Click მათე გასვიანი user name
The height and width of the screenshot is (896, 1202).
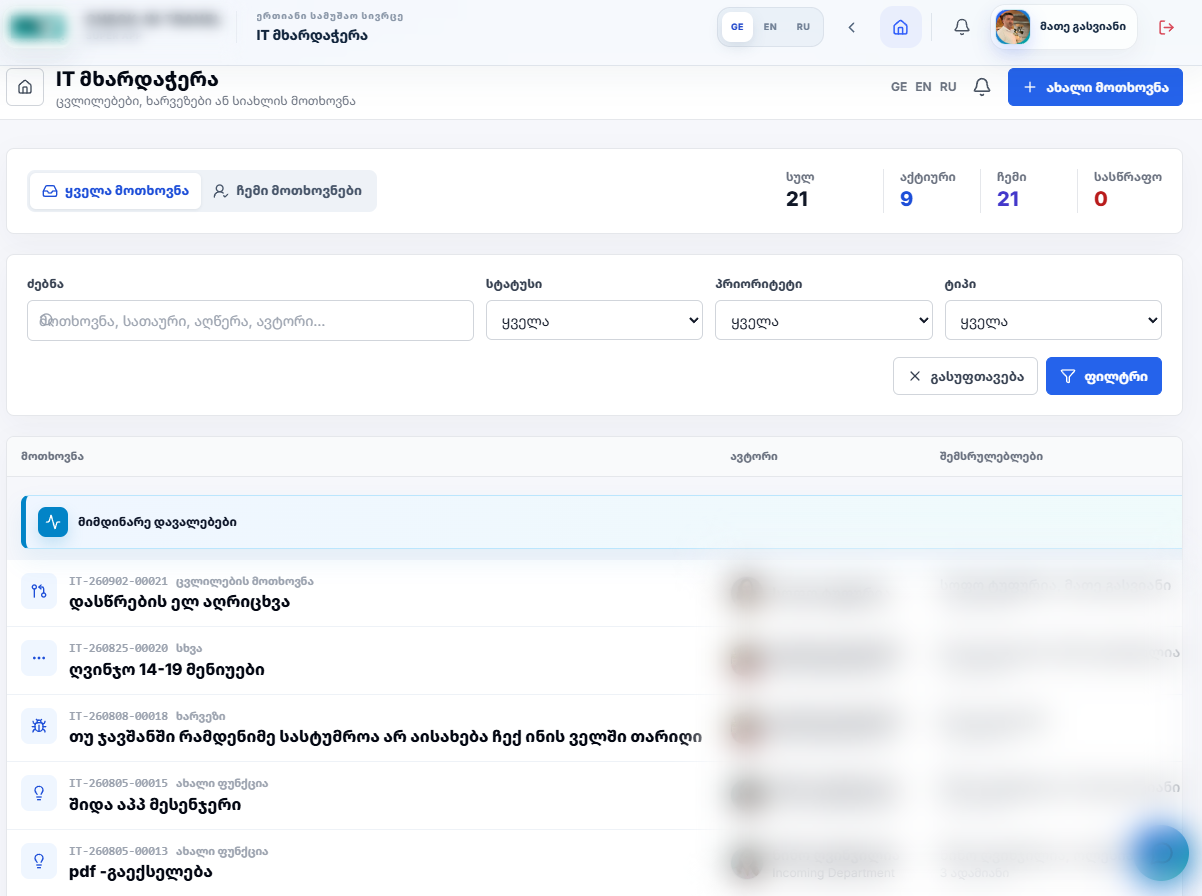(x=1083, y=27)
